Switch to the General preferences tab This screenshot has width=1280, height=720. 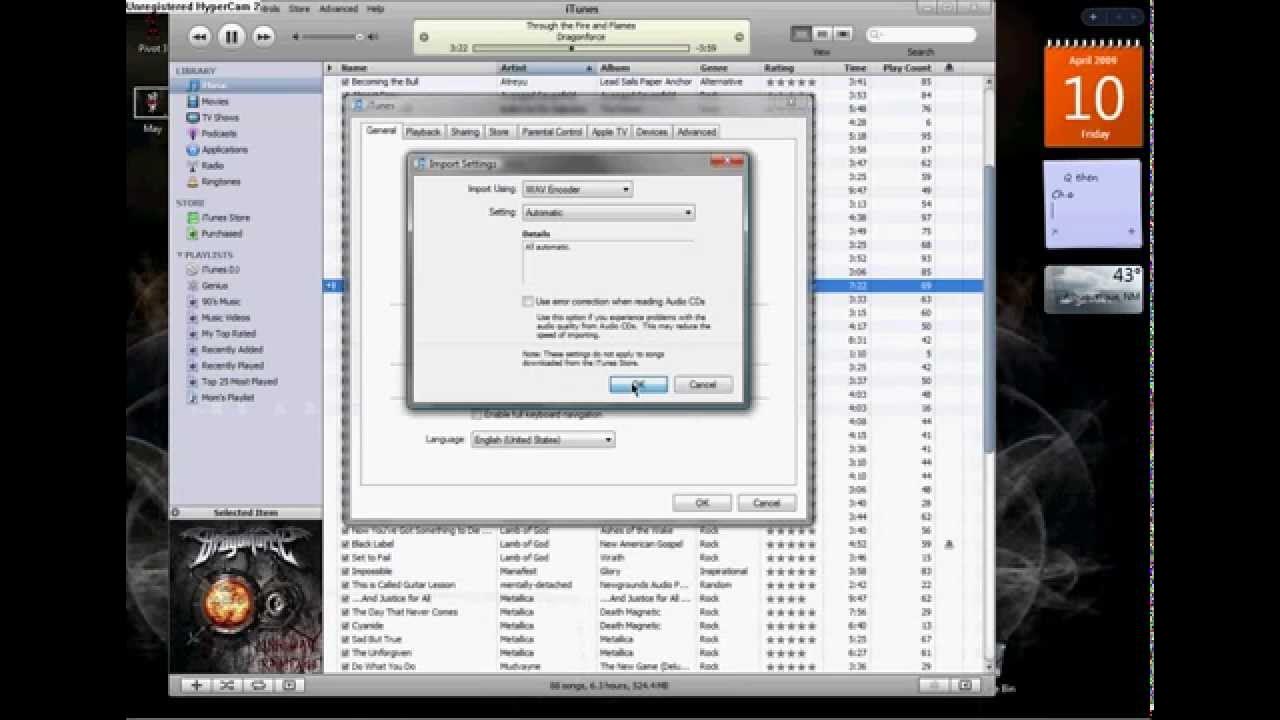click(381, 131)
